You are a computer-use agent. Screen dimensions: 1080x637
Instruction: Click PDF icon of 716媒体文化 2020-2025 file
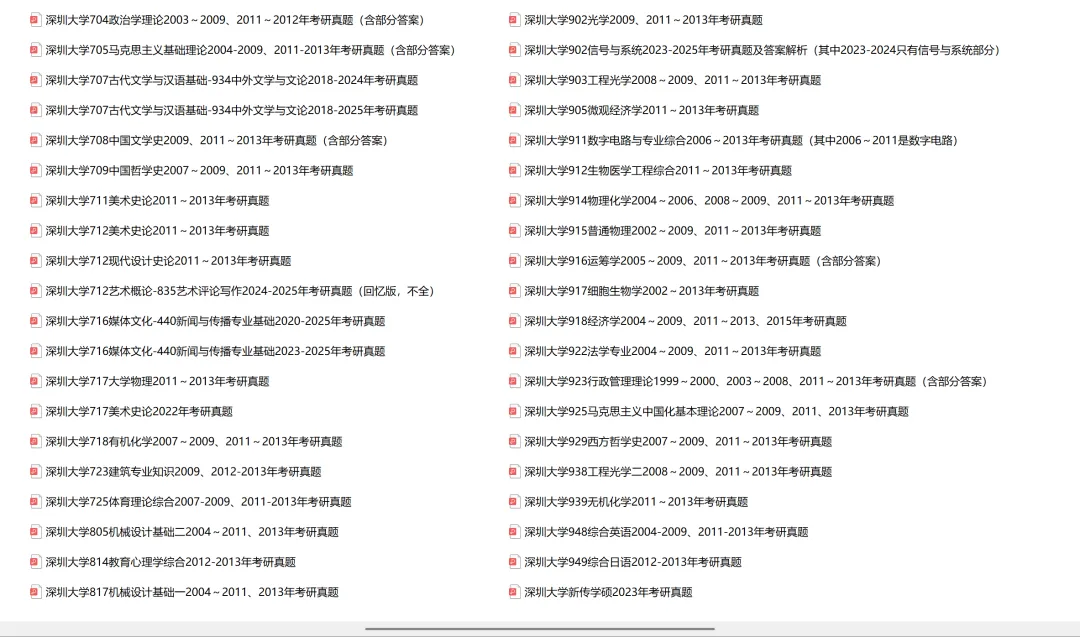(x=35, y=321)
